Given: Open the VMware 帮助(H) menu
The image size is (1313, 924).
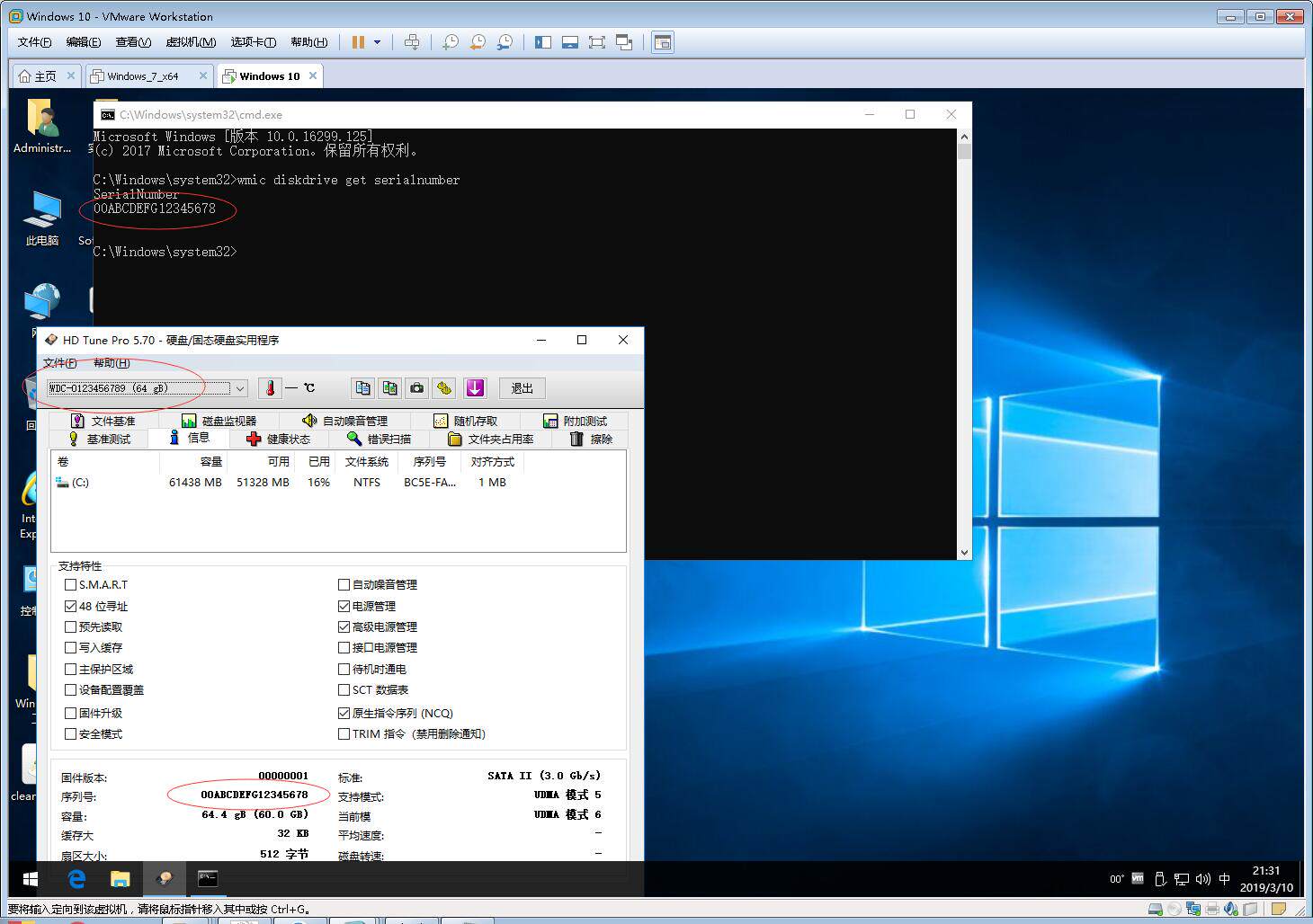Looking at the screenshot, I should [x=308, y=42].
